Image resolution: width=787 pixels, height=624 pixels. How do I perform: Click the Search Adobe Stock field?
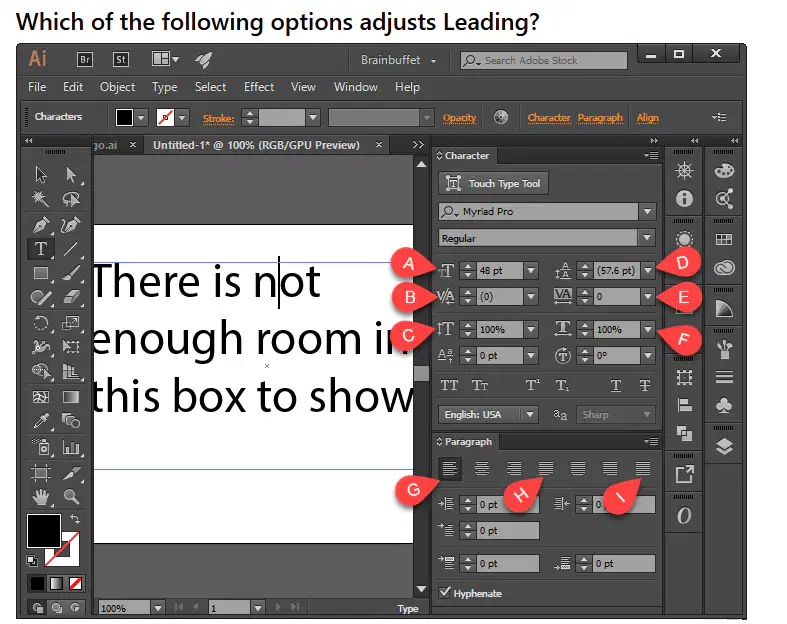coord(544,60)
